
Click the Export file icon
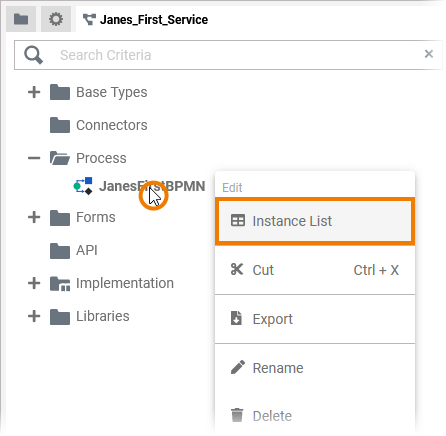236,318
